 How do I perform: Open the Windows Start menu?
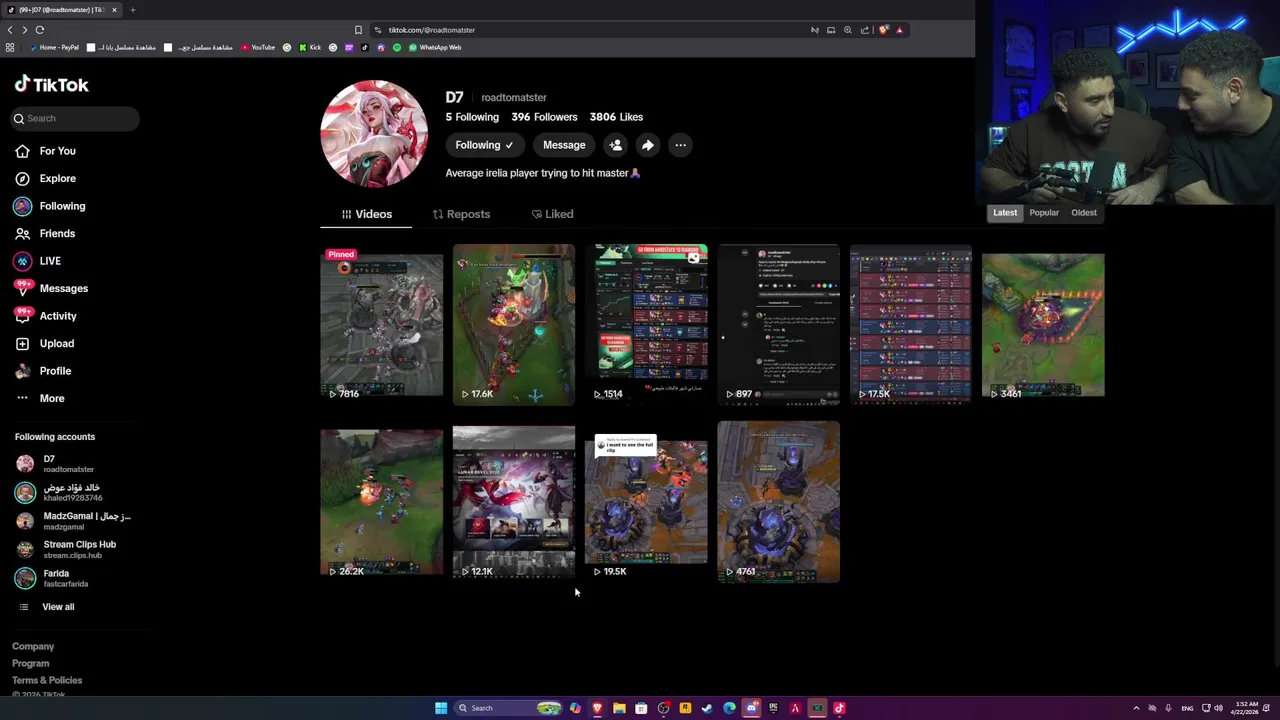pos(440,708)
